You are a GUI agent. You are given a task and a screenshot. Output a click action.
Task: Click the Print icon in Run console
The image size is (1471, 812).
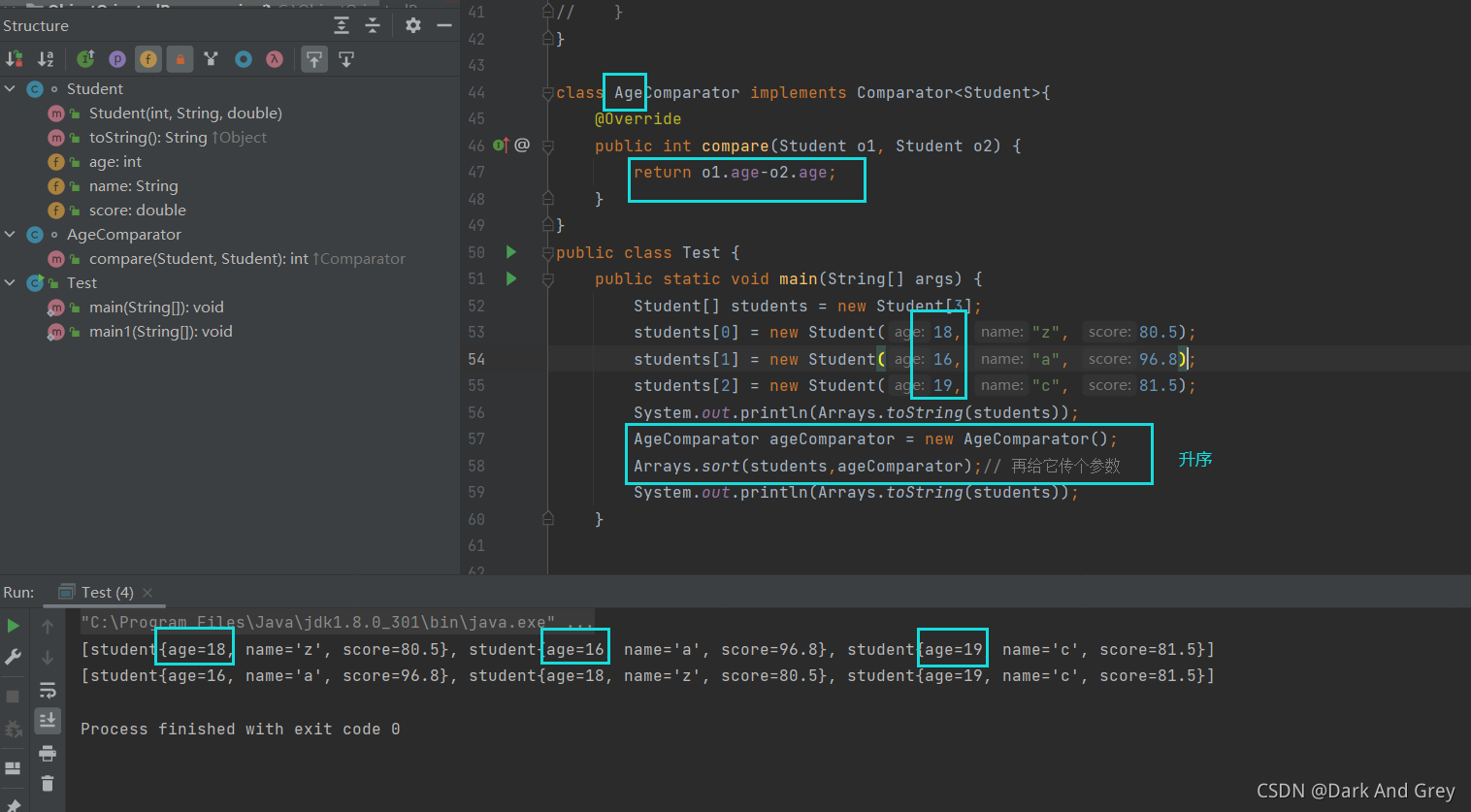tap(48, 753)
